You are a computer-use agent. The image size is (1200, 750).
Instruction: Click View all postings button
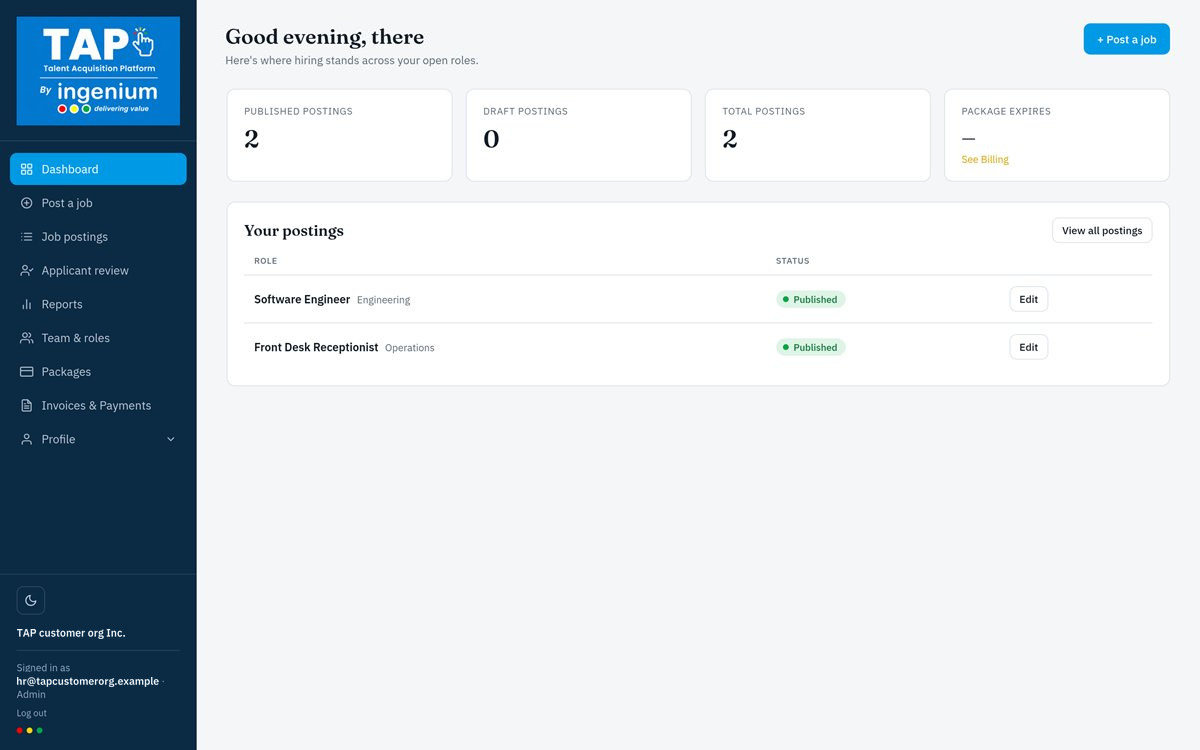(x=1102, y=230)
